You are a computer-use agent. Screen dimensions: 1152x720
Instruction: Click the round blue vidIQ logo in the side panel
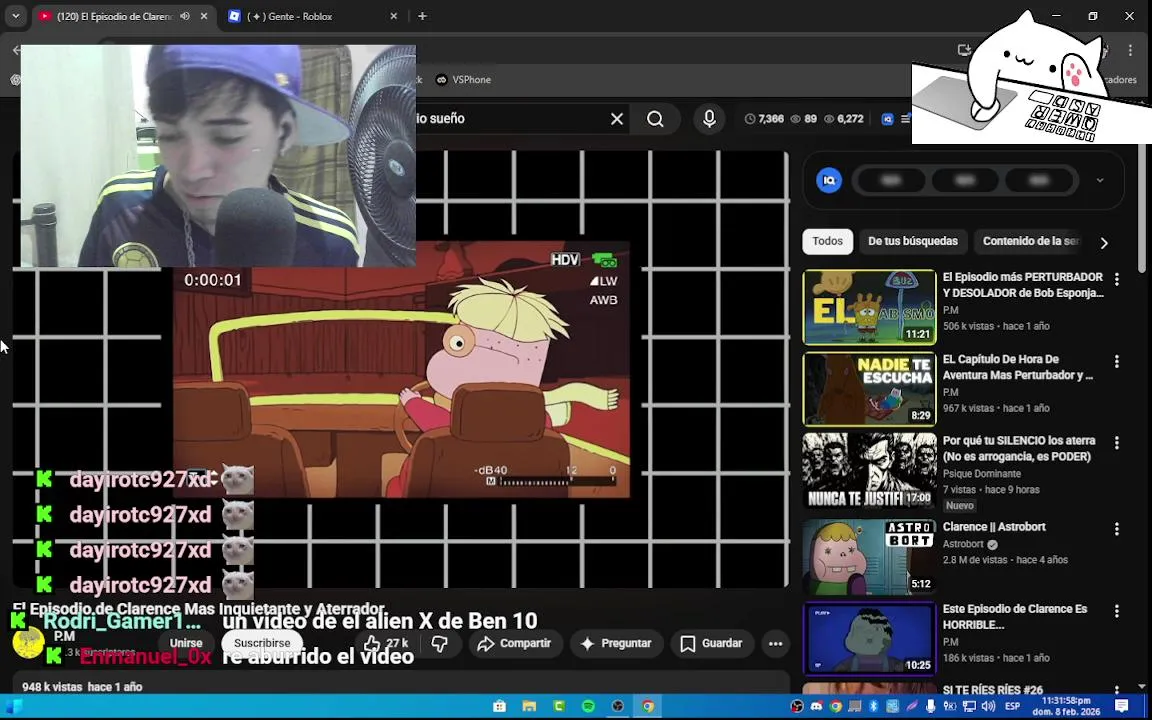pos(829,180)
